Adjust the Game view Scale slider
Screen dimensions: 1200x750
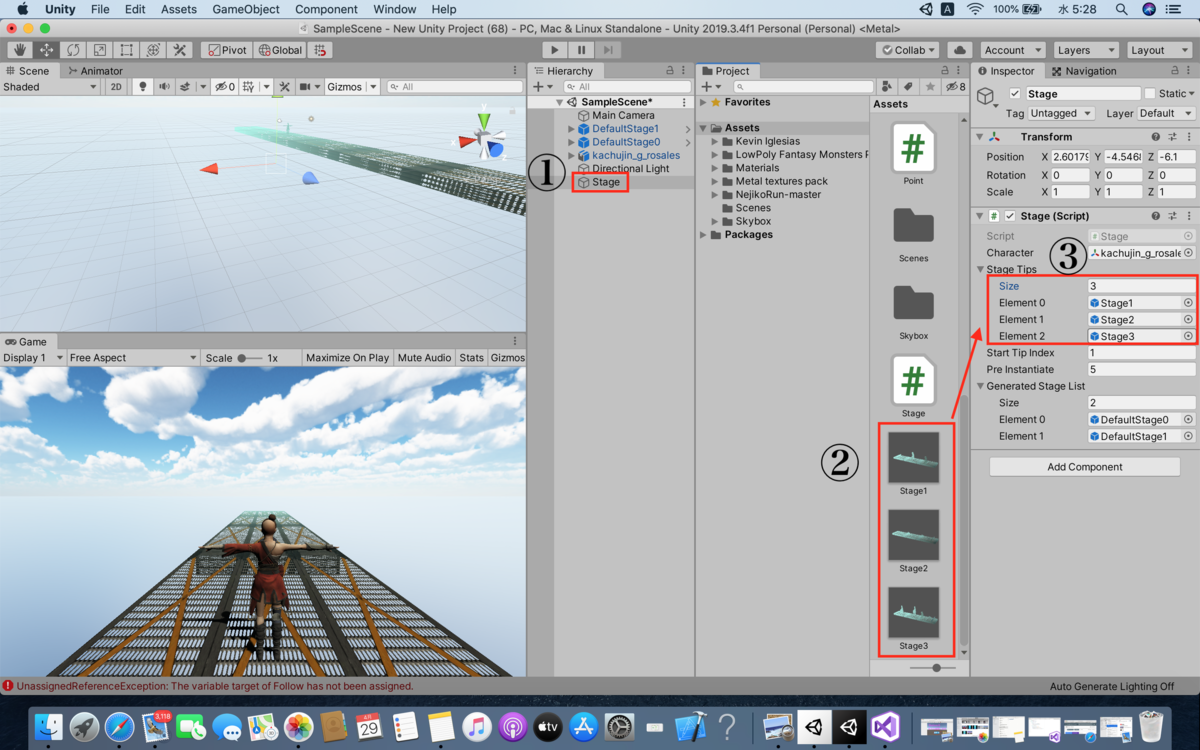point(249,358)
